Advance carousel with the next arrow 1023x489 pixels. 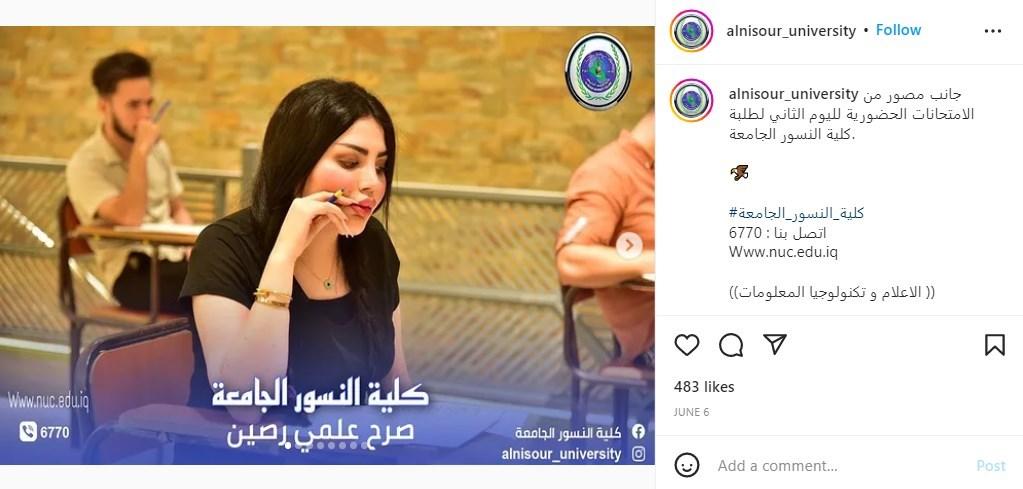pos(629,246)
